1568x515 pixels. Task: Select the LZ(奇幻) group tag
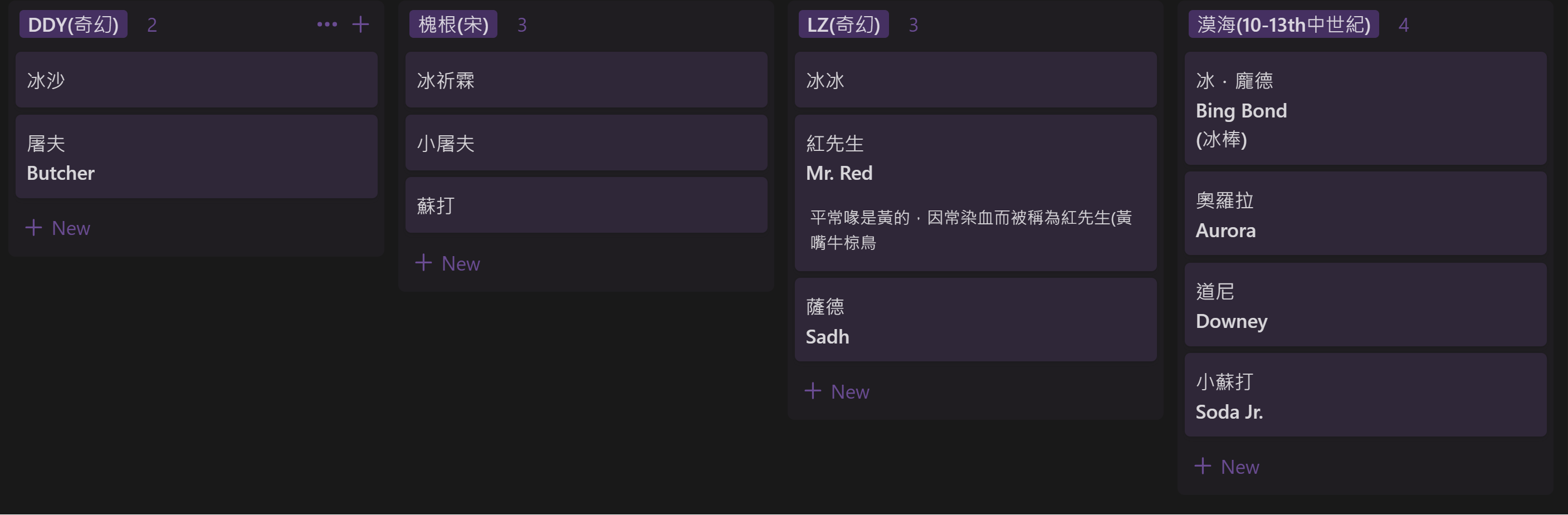coord(843,24)
